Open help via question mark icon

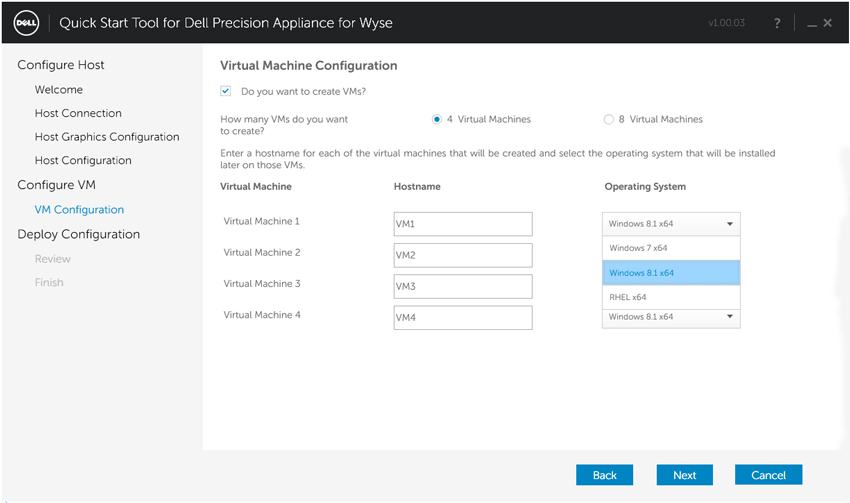click(x=777, y=23)
